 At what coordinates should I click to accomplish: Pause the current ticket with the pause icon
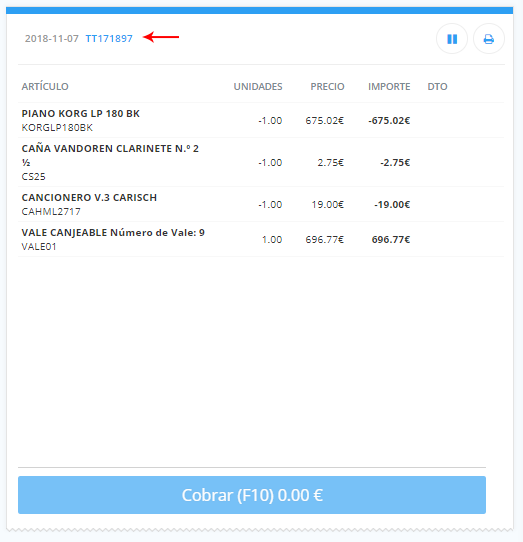point(452,39)
